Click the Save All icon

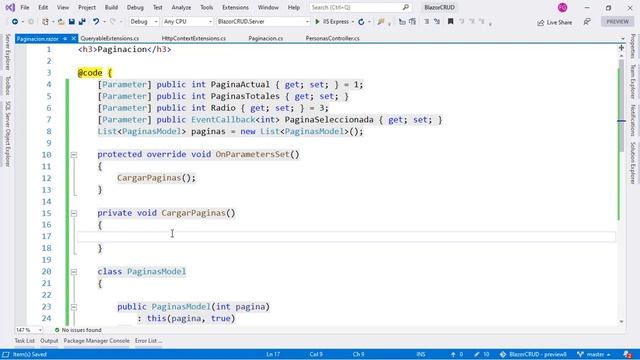tap(82, 22)
